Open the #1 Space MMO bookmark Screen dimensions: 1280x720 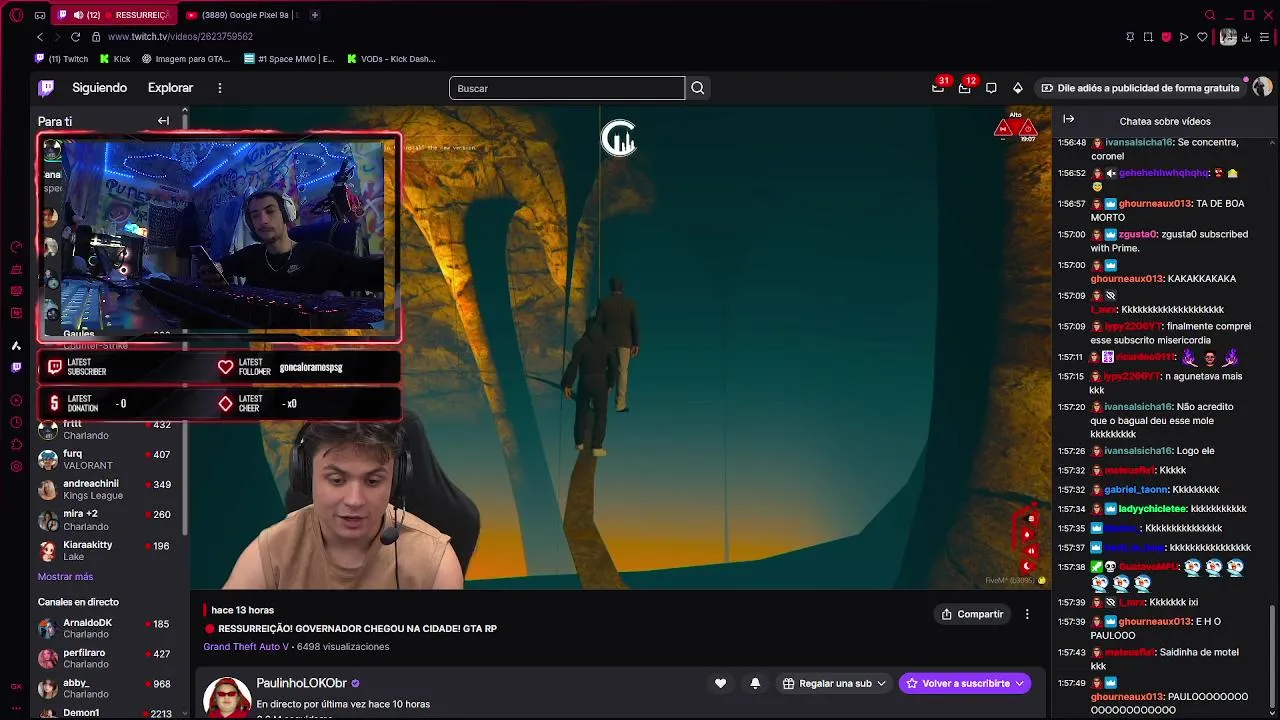tap(289, 59)
